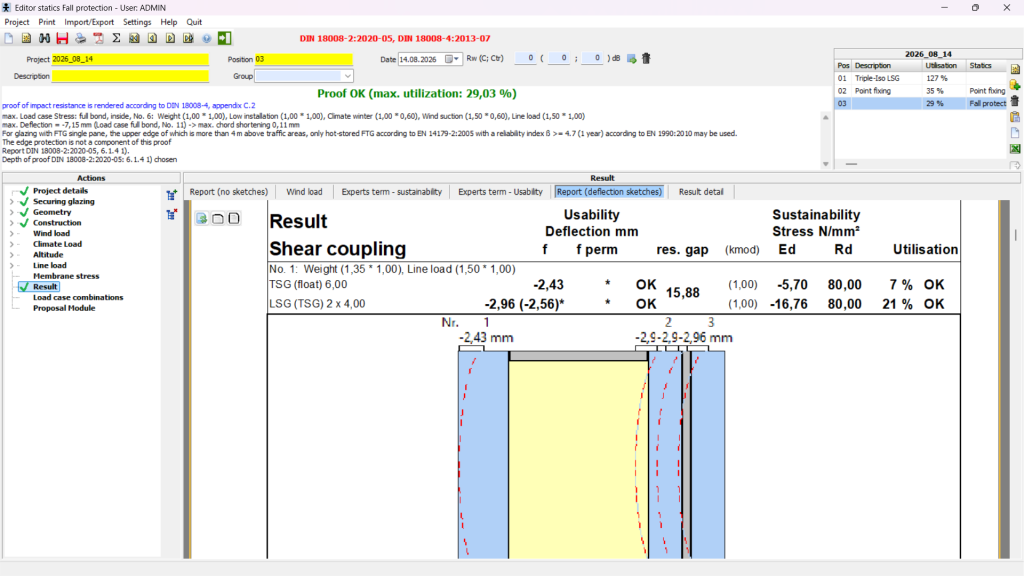Expand the Line load tree node
The height and width of the screenshot is (576, 1024).
coord(11,266)
